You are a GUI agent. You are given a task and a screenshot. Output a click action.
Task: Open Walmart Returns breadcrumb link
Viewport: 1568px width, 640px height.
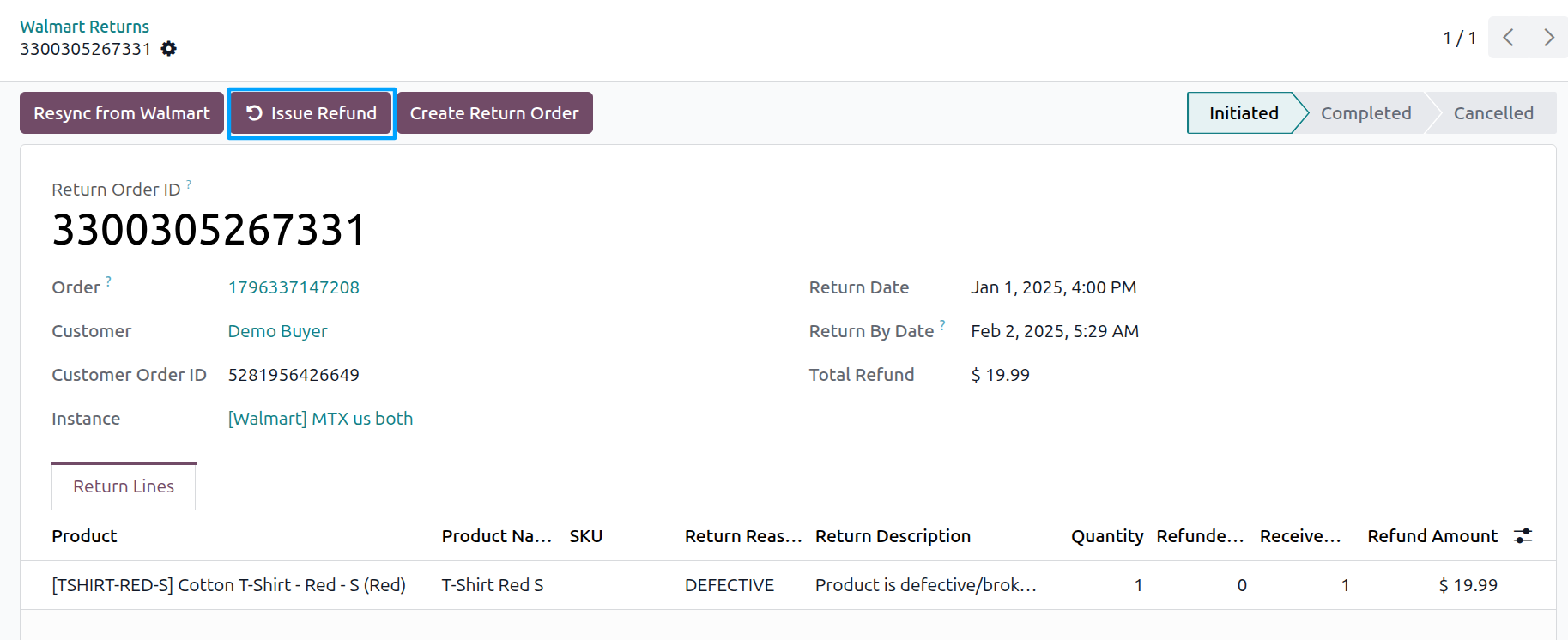coord(84,27)
